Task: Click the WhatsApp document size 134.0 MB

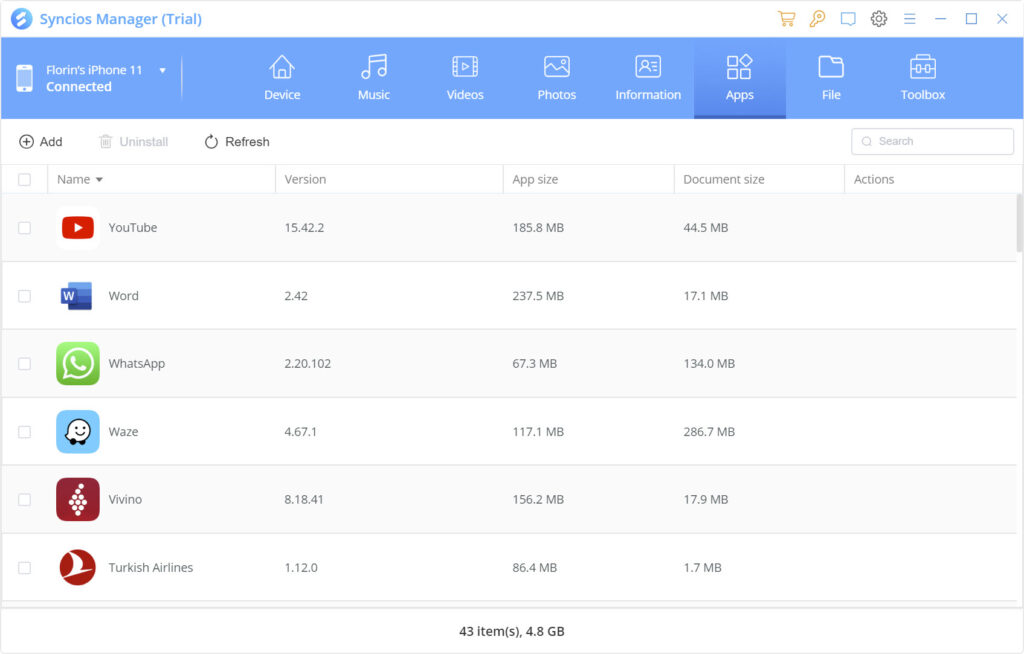Action: tap(709, 363)
